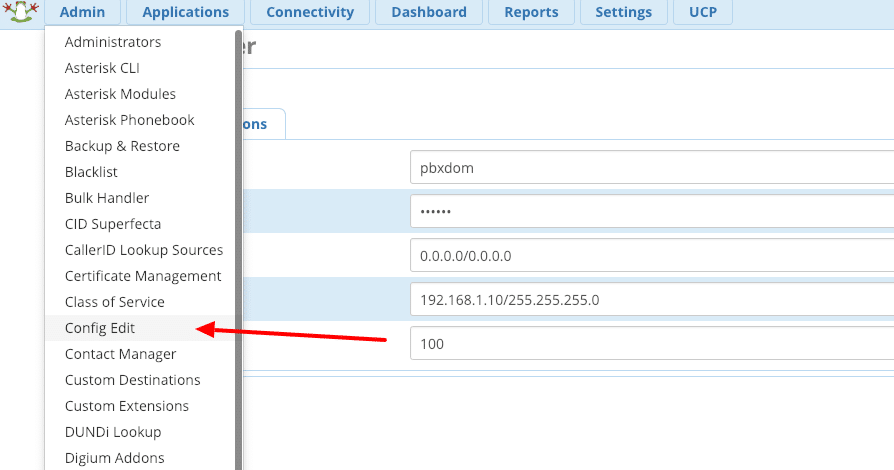
Task: Open the Reports menu
Action: tap(531, 13)
